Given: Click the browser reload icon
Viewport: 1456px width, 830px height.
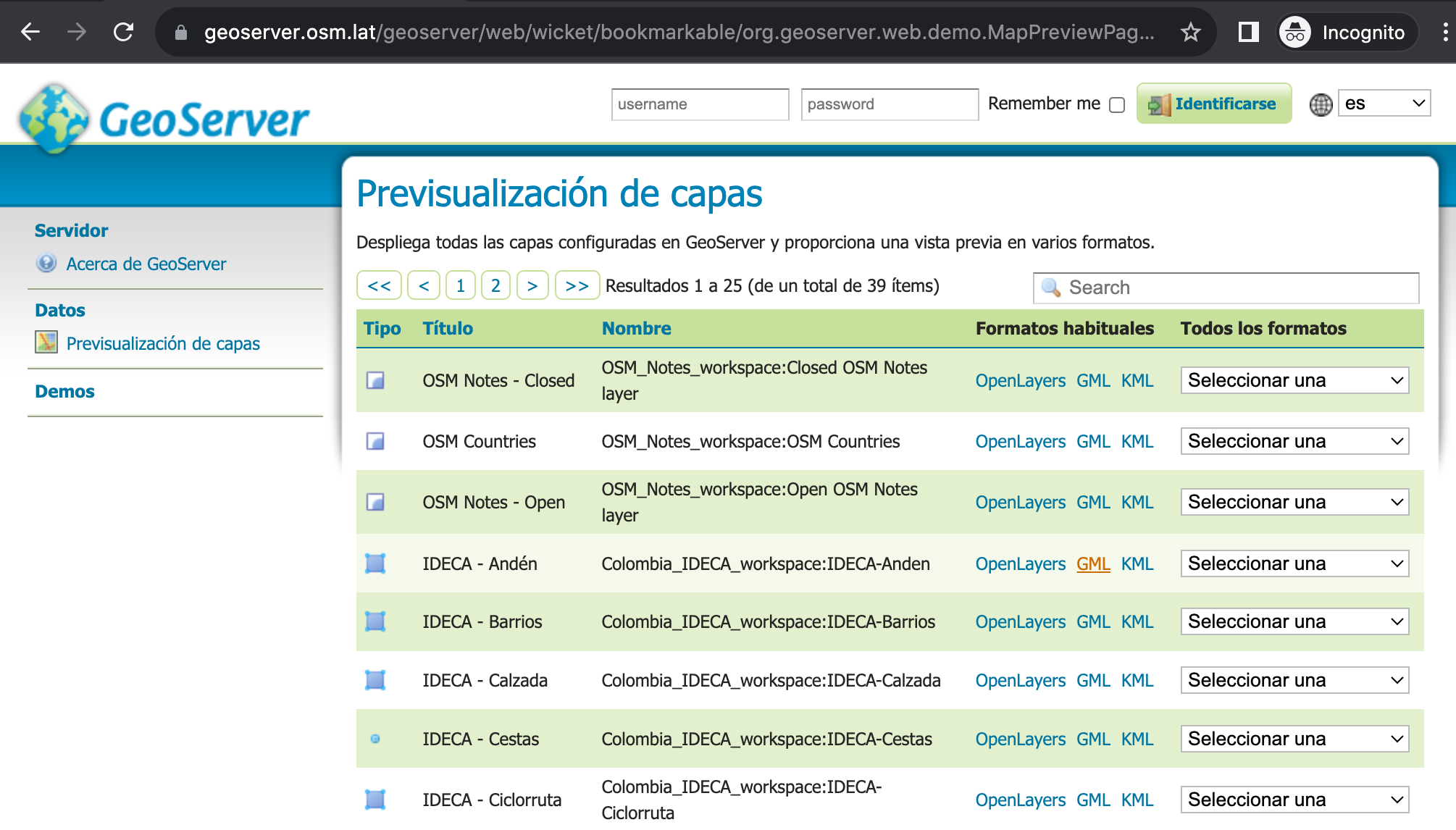Looking at the screenshot, I should (124, 32).
